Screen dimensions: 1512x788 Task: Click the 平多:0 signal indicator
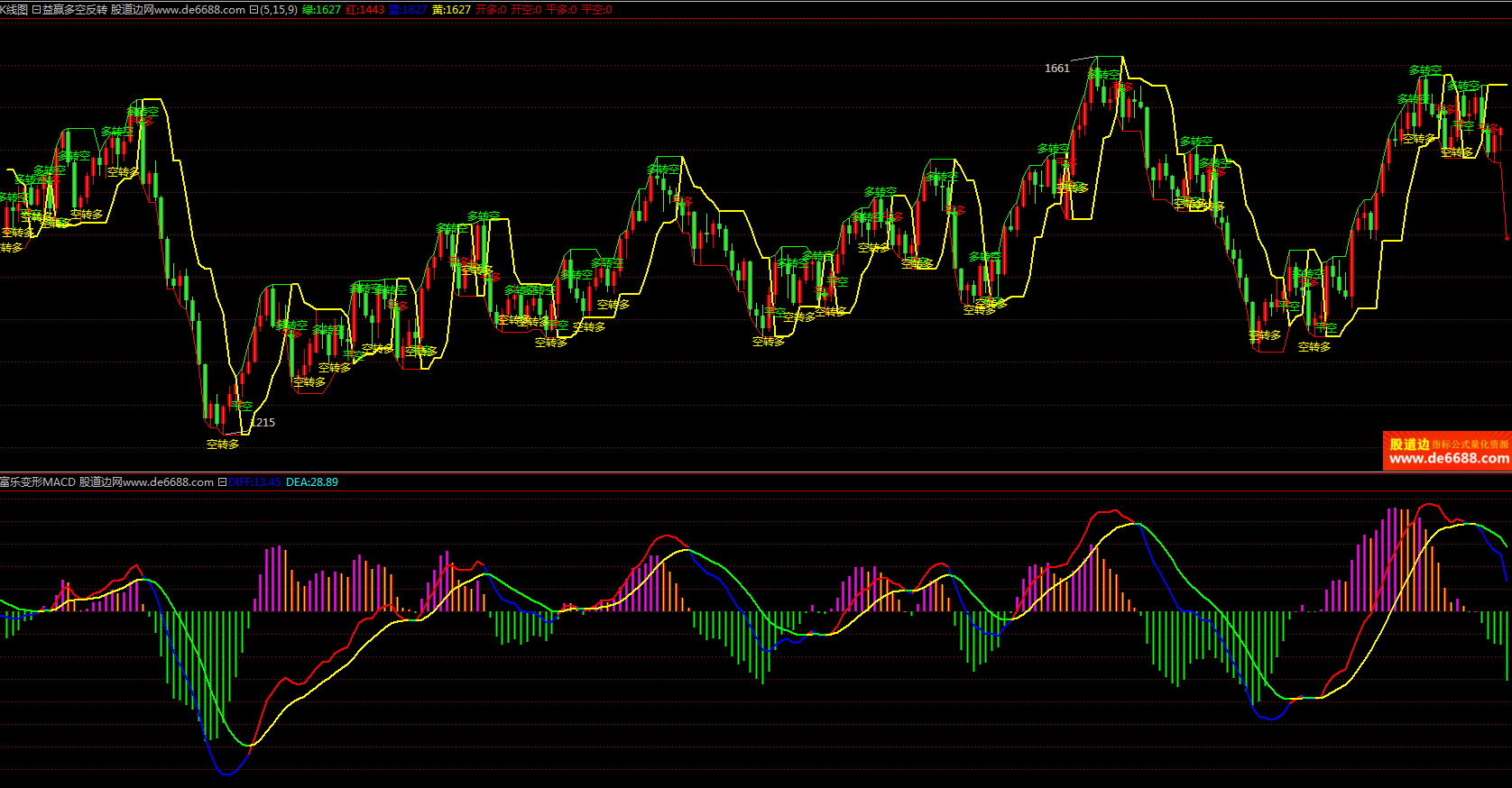[x=561, y=10]
